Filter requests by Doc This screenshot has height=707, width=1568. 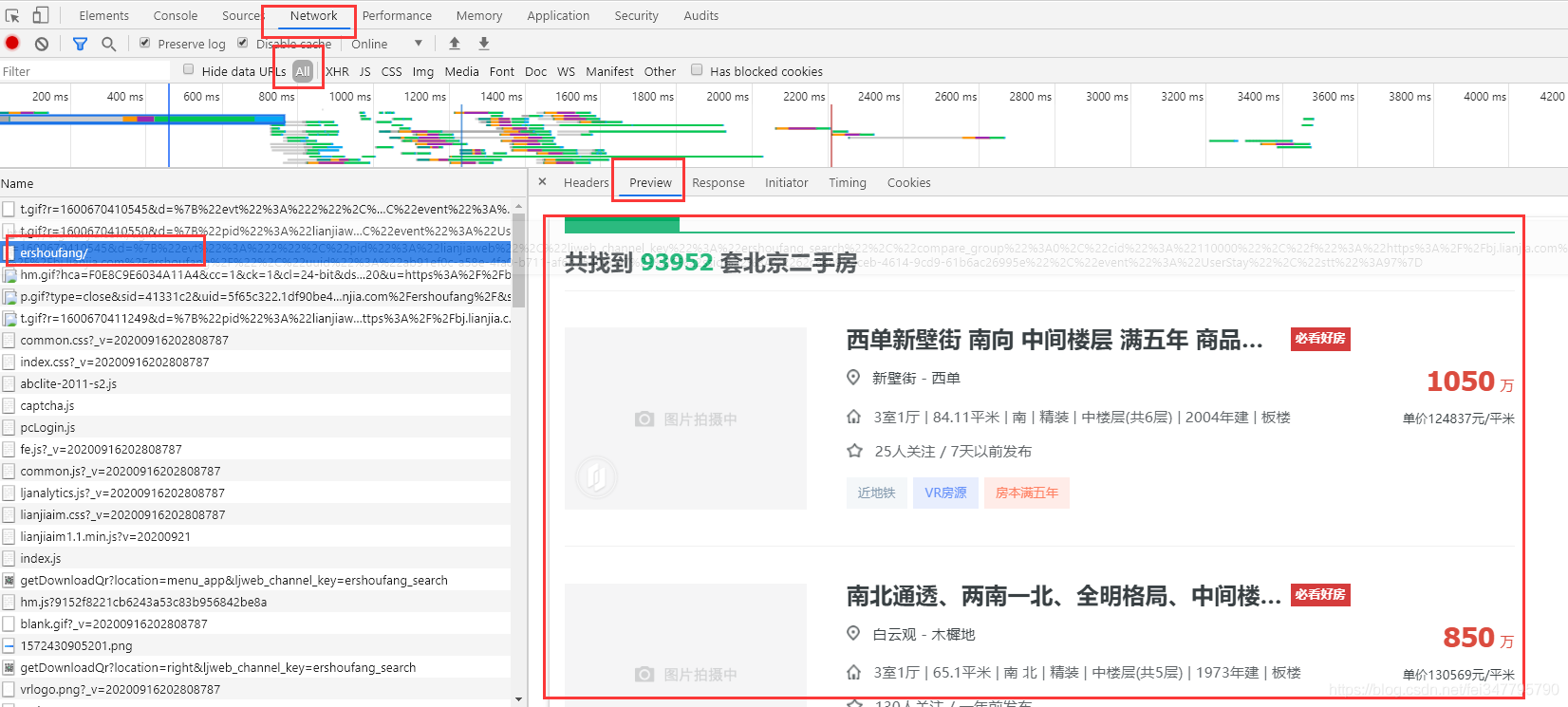point(536,71)
